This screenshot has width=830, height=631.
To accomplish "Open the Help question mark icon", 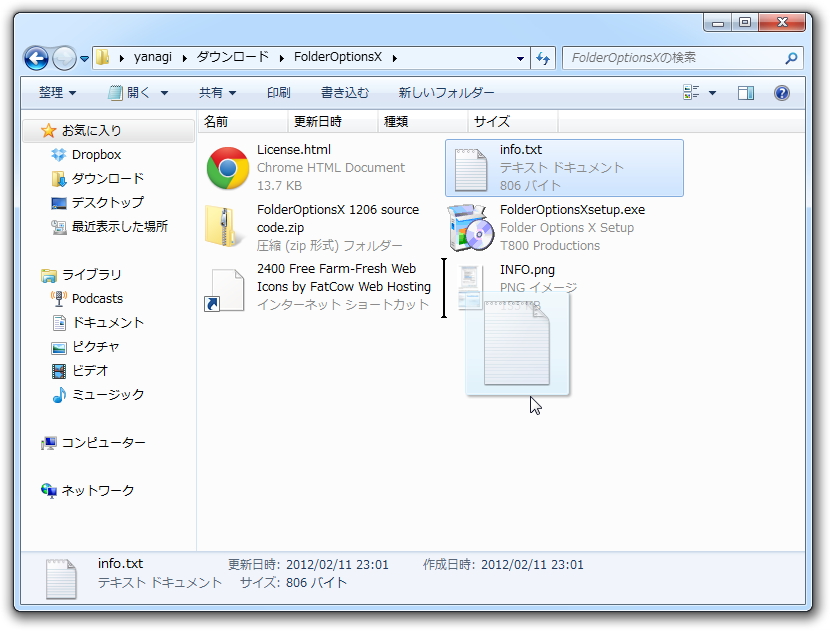I will click(781, 93).
